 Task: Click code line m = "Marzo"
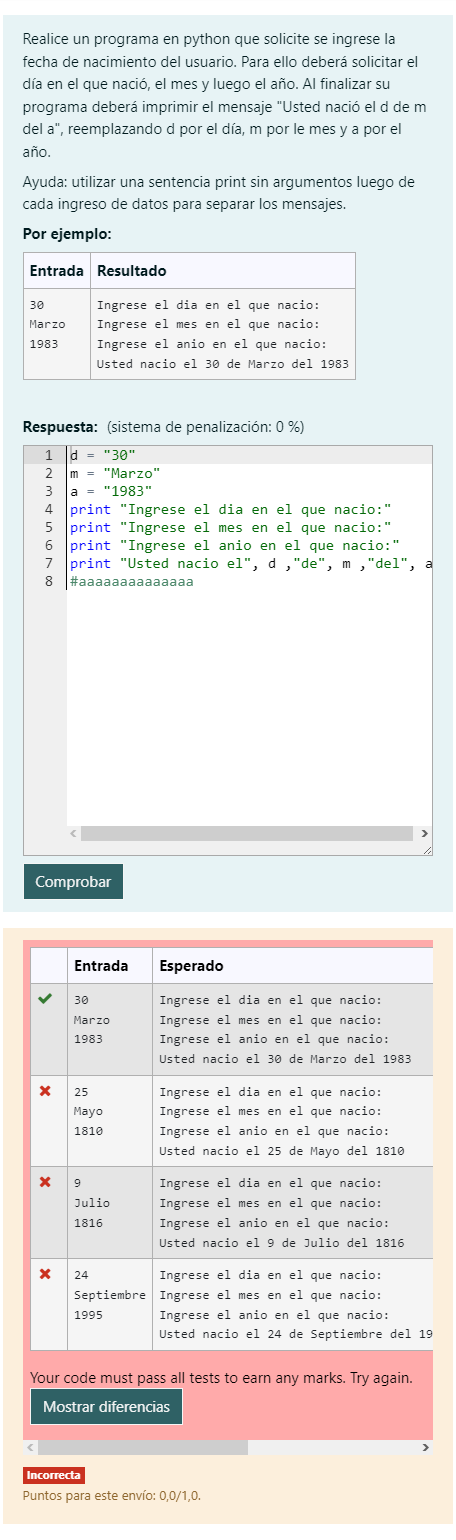[x=115, y=473]
